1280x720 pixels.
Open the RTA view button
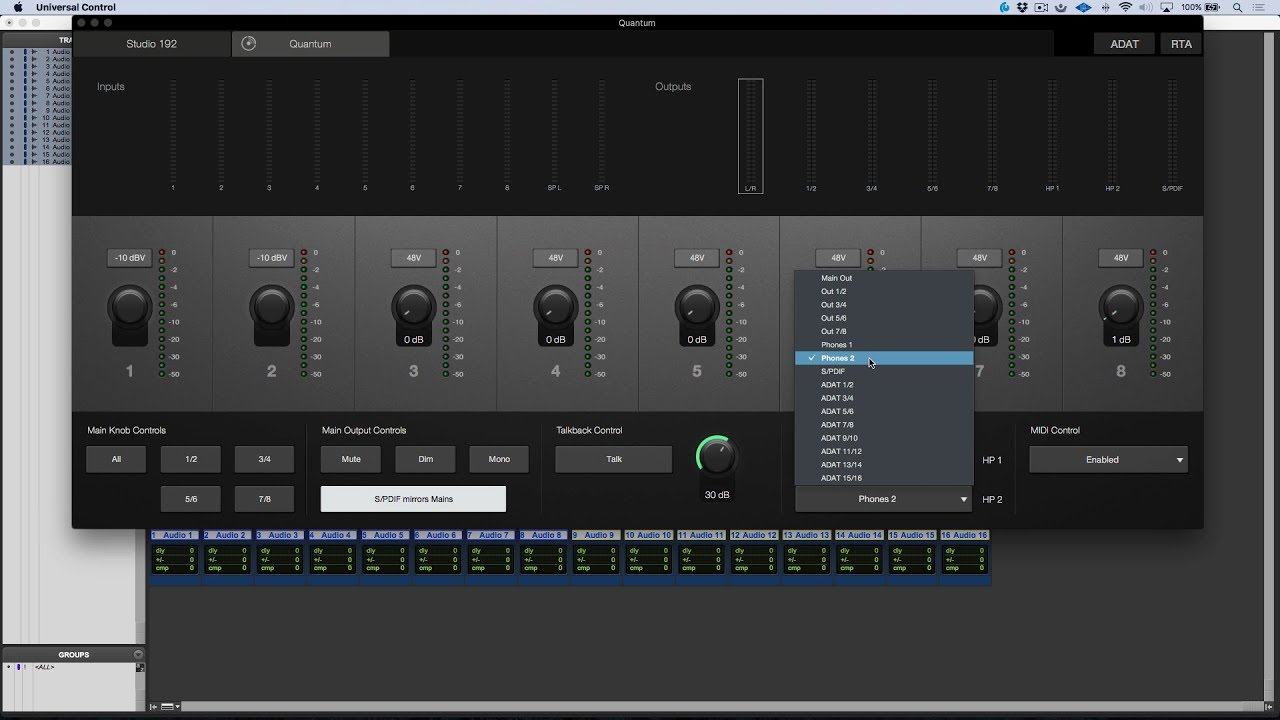(1181, 44)
